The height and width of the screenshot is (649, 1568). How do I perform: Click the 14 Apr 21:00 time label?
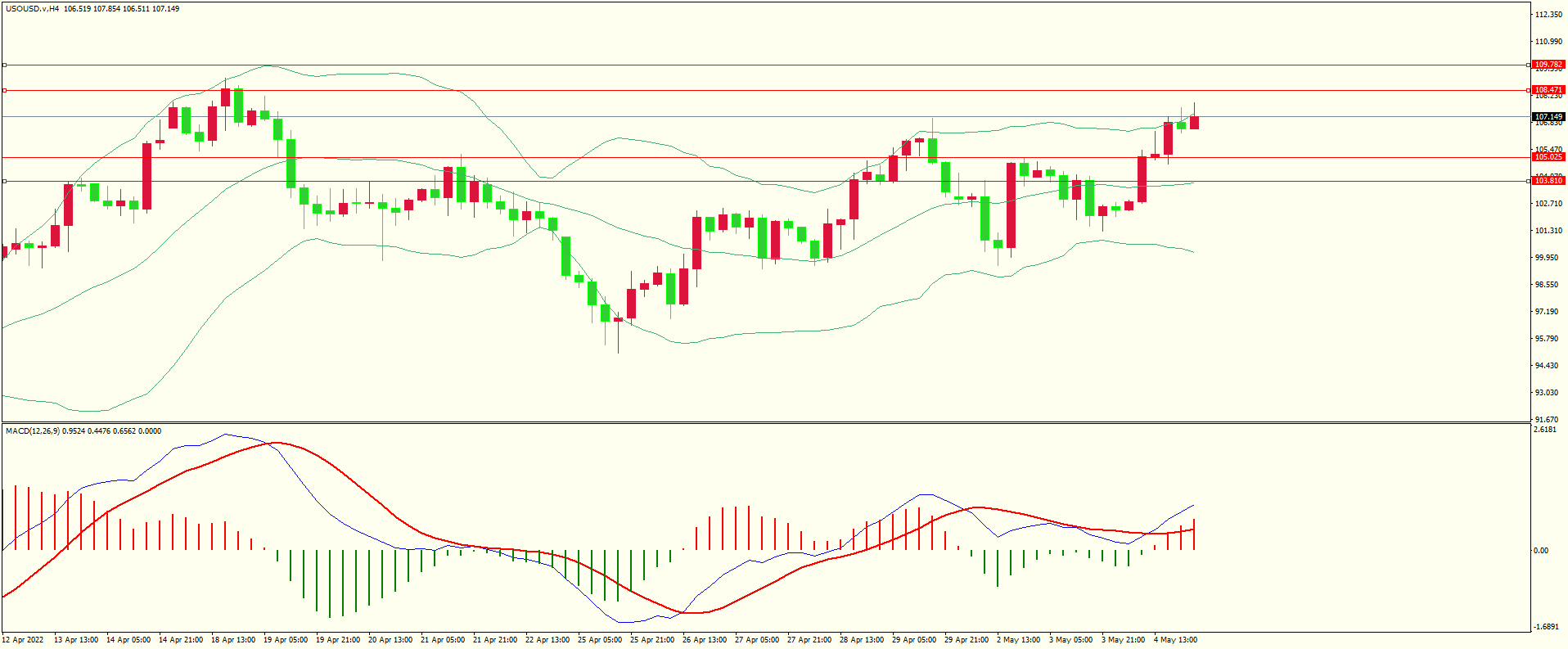coord(181,640)
